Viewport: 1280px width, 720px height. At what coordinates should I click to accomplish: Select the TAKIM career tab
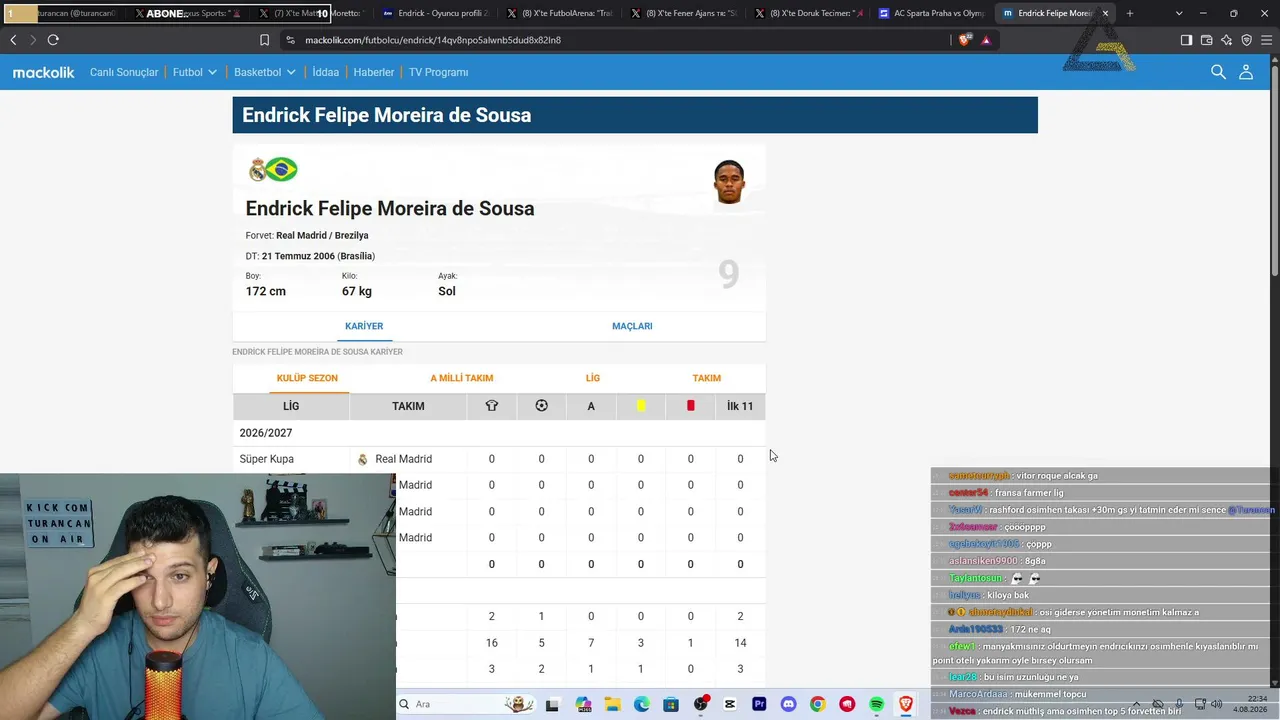coord(707,378)
